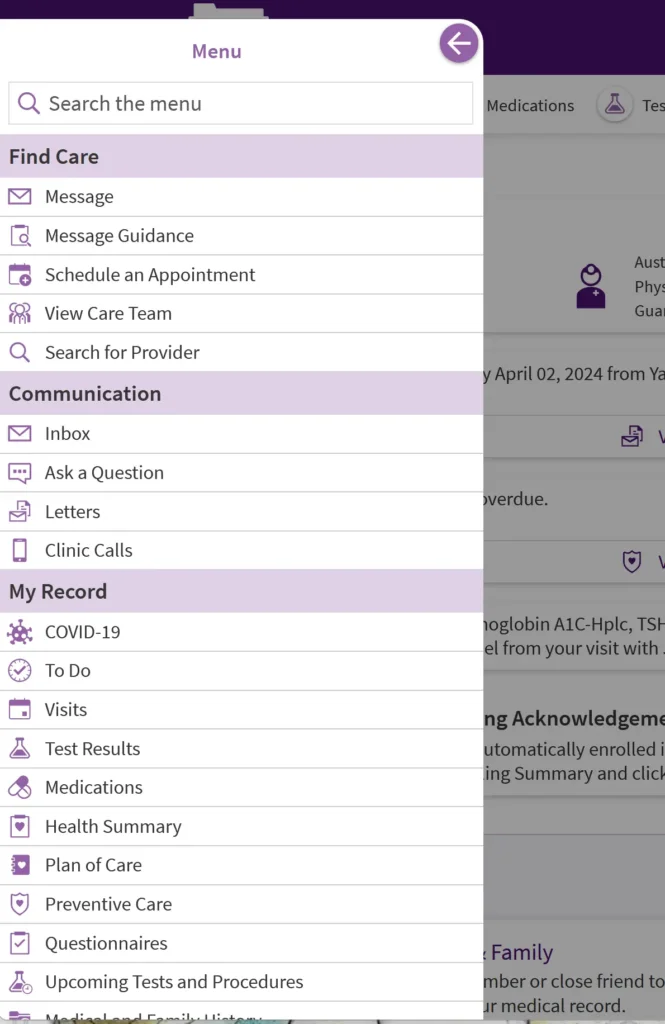Click the shield heart icon for Preventive Care

[20, 904]
